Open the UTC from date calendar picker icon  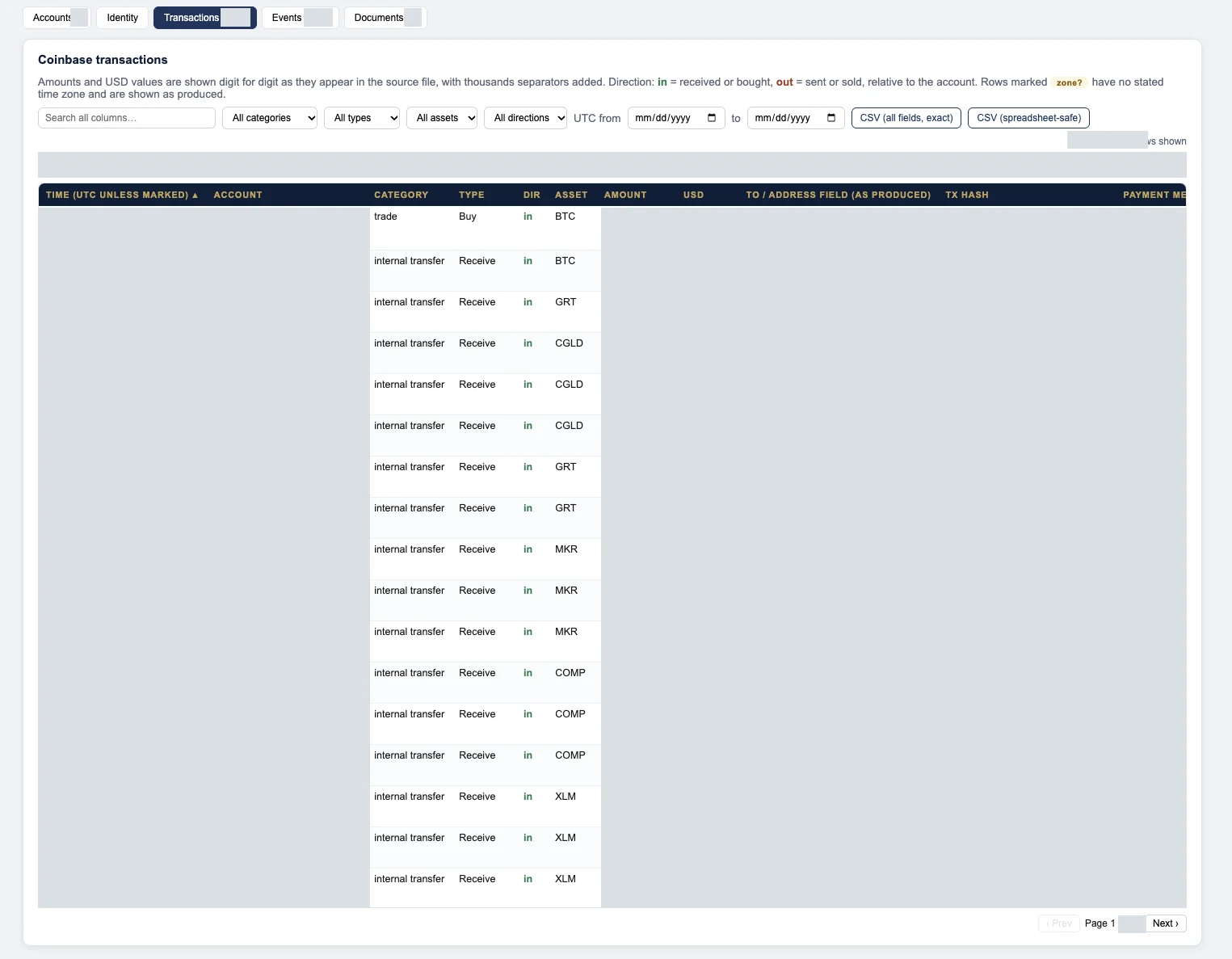[x=712, y=118]
